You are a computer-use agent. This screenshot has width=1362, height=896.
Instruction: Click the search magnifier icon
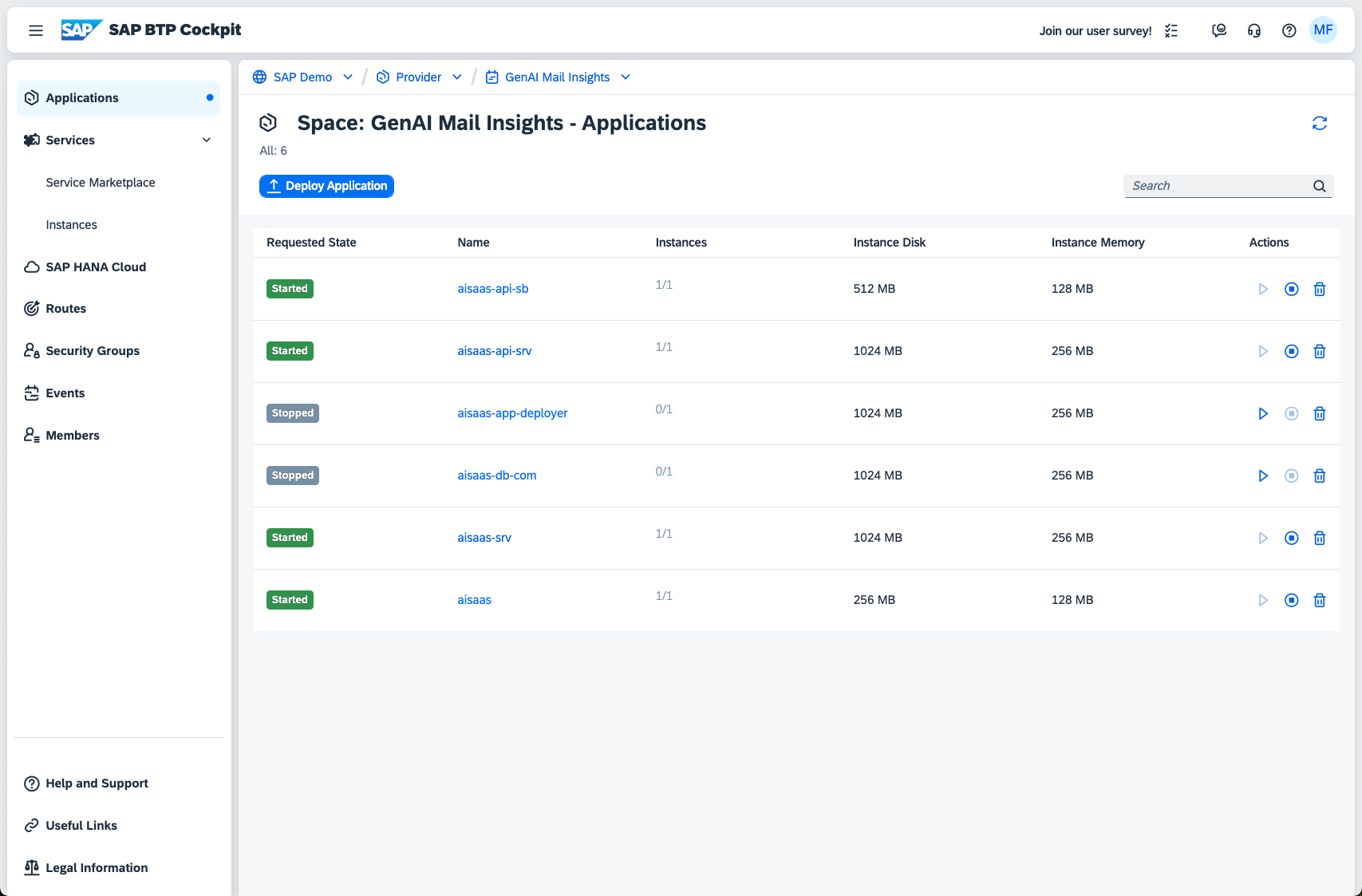point(1320,186)
